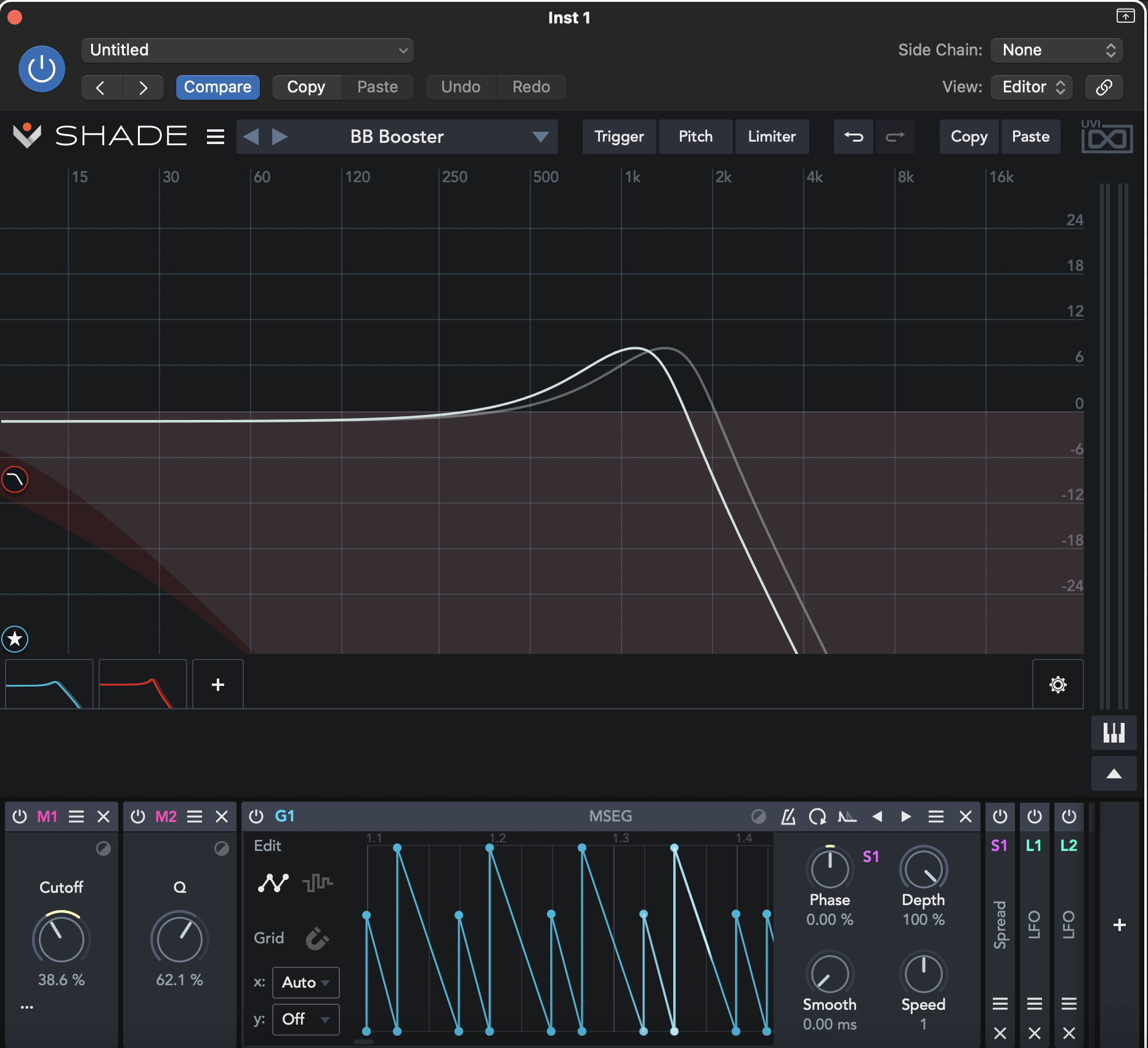Click the Compare button
Screen dimensions: 1148x1048
click(217, 87)
